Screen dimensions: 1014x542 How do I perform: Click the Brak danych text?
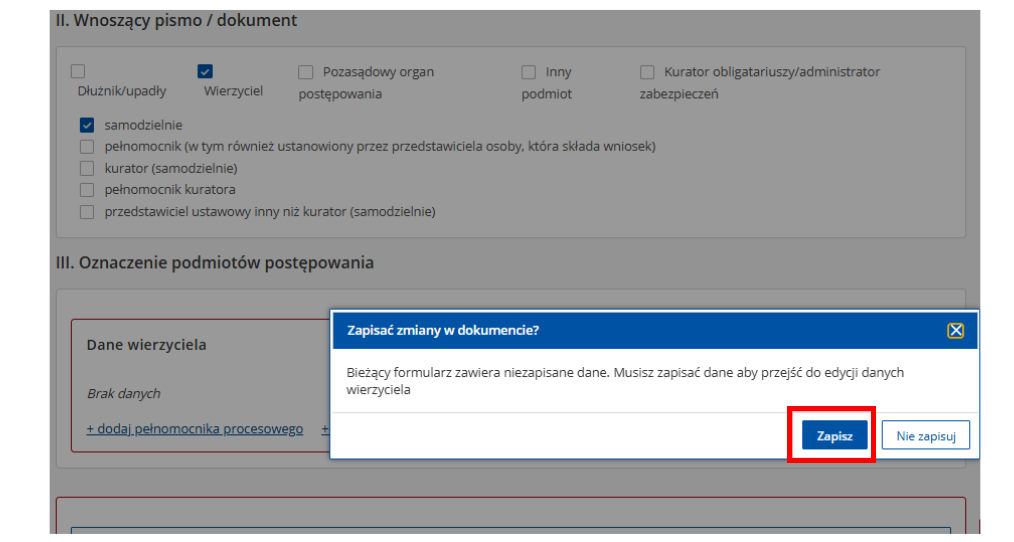pos(124,393)
